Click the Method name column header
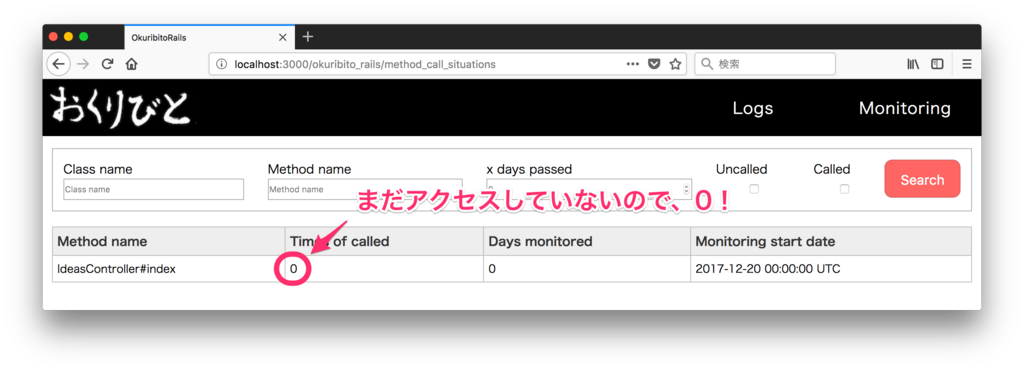 (168, 241)
